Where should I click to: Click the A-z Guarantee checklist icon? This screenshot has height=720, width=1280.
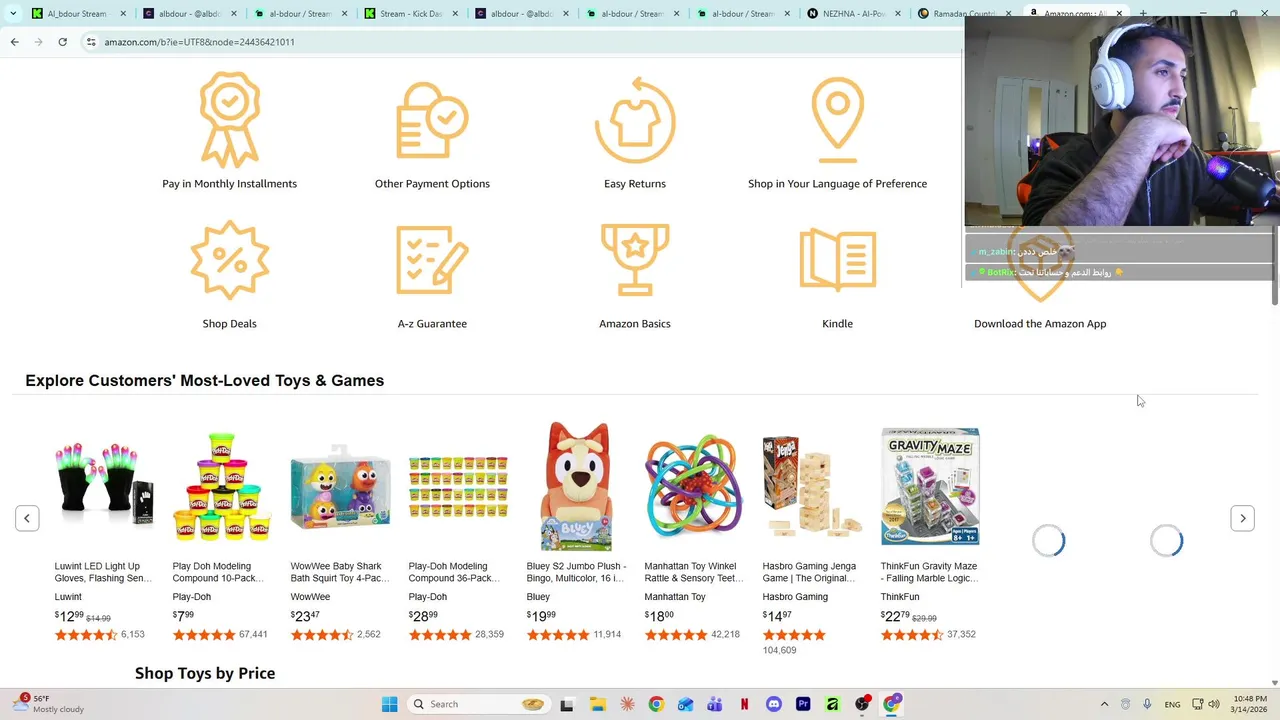click(x=432, y=259)
